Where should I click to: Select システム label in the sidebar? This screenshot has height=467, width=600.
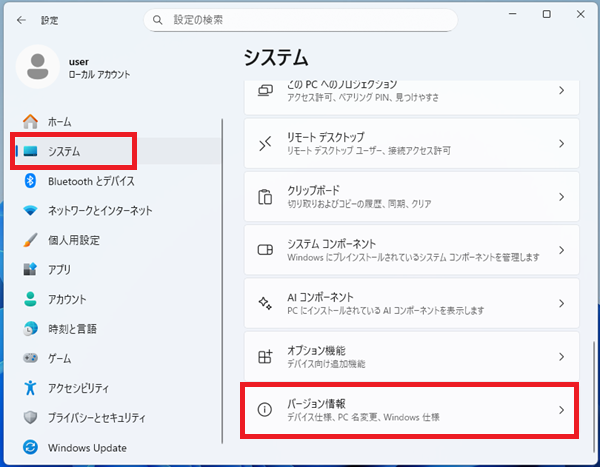64,152
